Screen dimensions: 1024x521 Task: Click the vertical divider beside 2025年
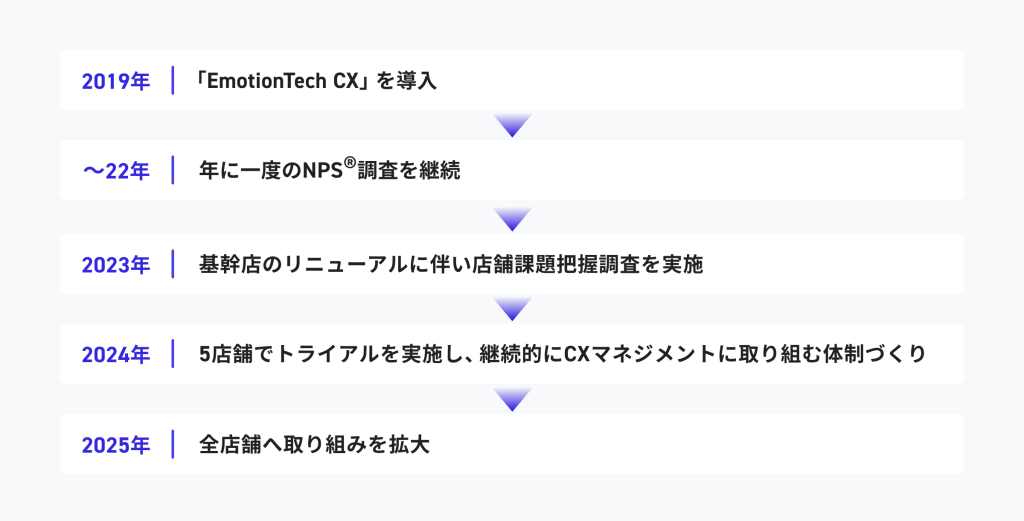click(173, 445)
